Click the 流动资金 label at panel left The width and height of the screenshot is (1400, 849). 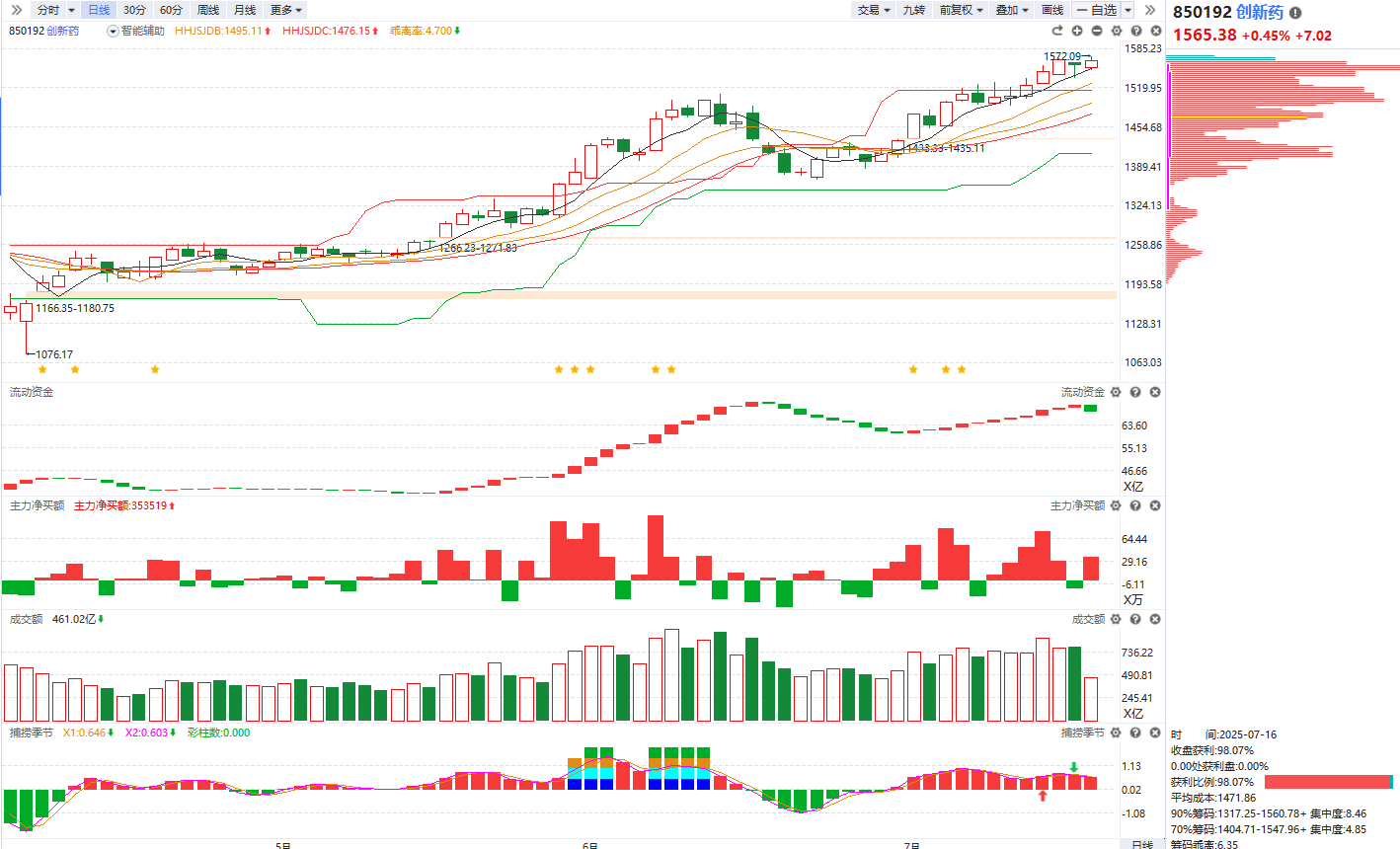(32, 392)
